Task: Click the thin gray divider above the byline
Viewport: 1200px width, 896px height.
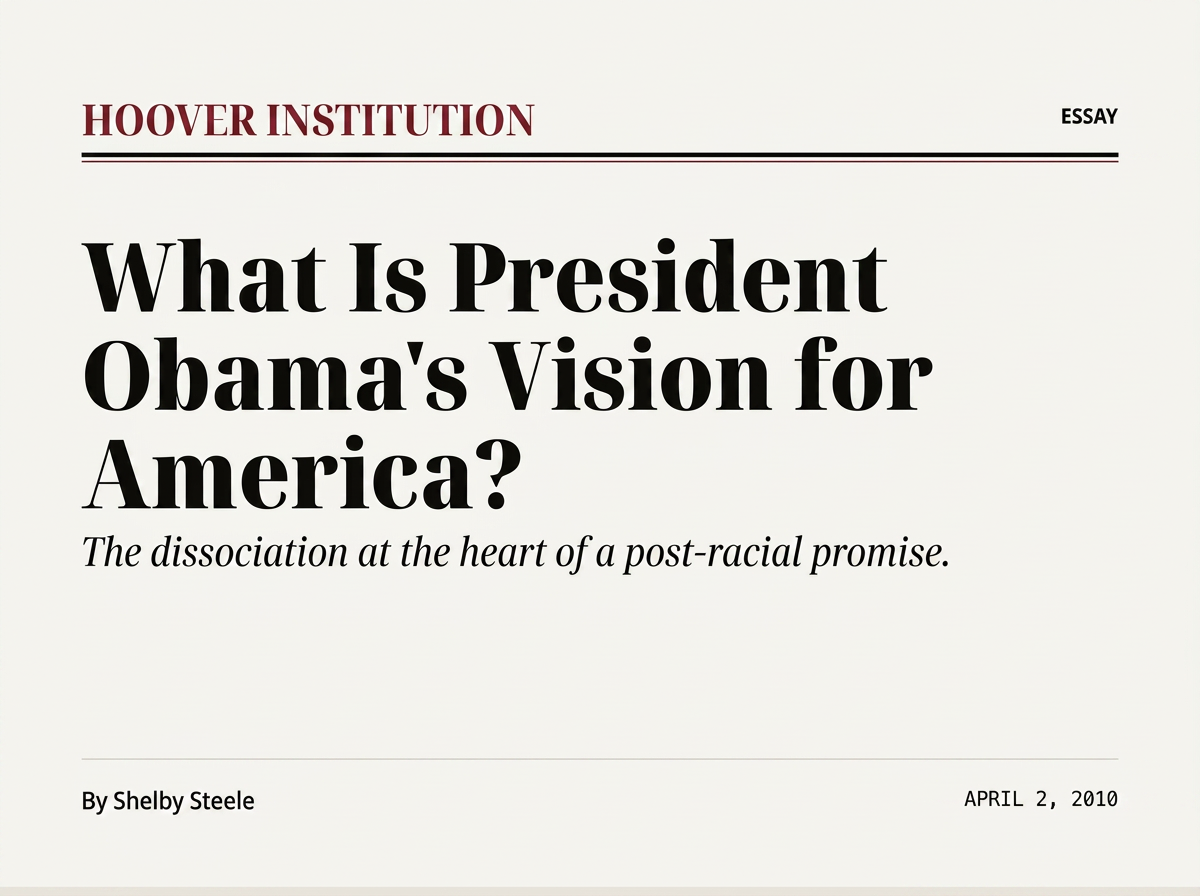Action: tap(600, 759)
